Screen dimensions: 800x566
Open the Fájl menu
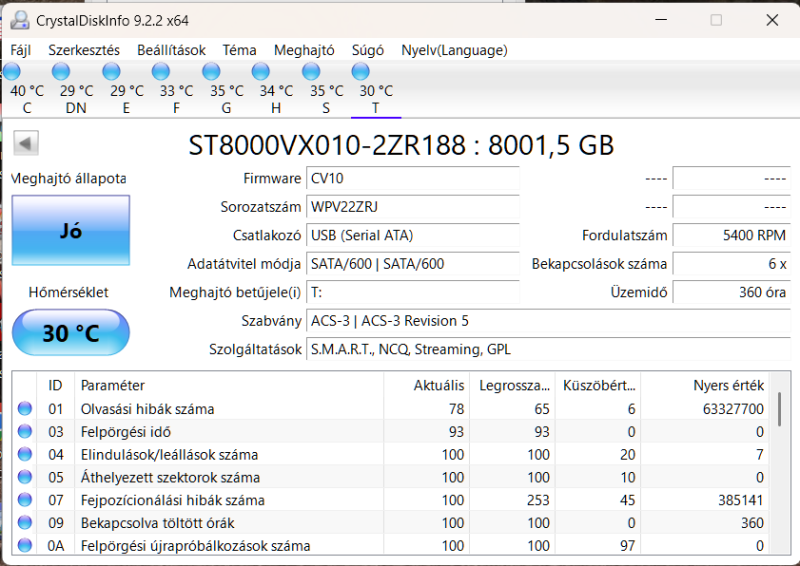21,50
